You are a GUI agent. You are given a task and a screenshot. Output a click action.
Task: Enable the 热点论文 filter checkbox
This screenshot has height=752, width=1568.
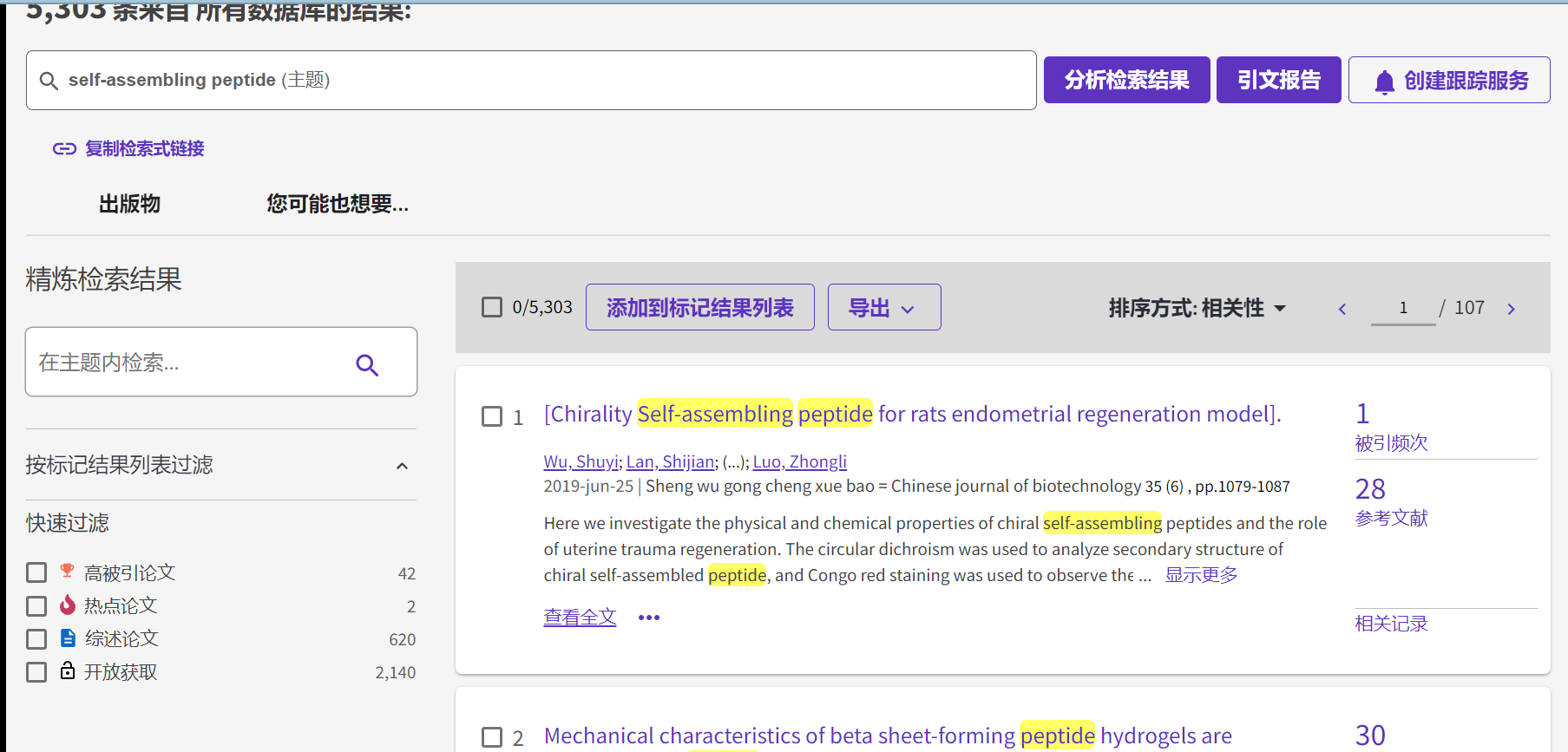(36, 605)
